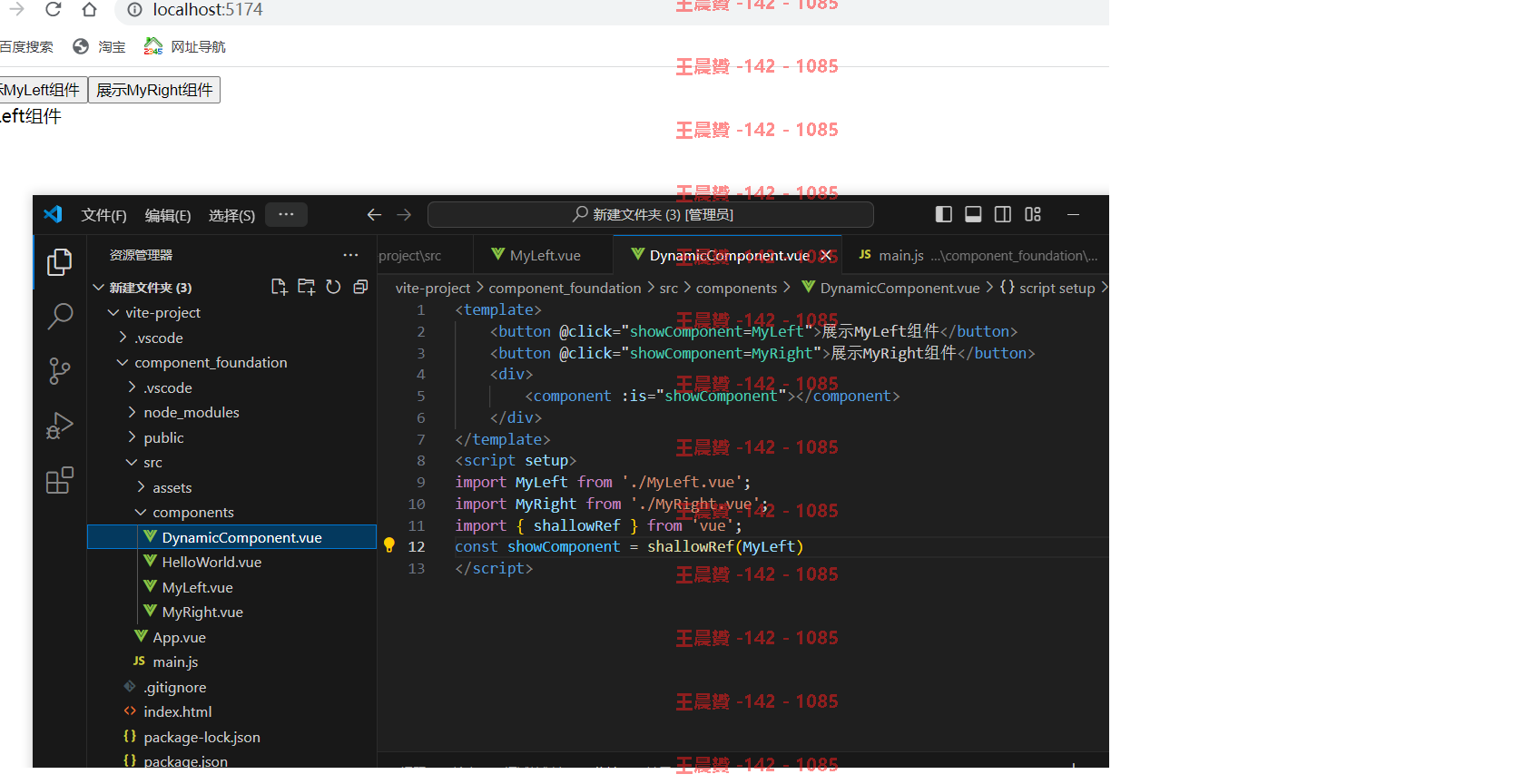The width and height of the screenshot is (1514, 784).
Task: Open the overflow menu with three dots
Action: click(x=286, y=215)
